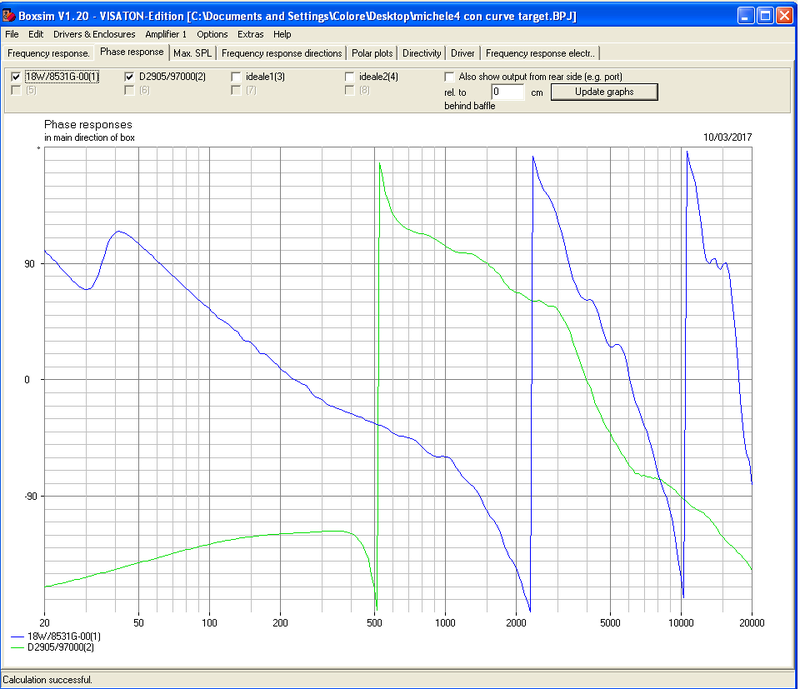This screenshot has width=800, height=689.
Task: Open the Extras menu
Action: tap(251, 34)
